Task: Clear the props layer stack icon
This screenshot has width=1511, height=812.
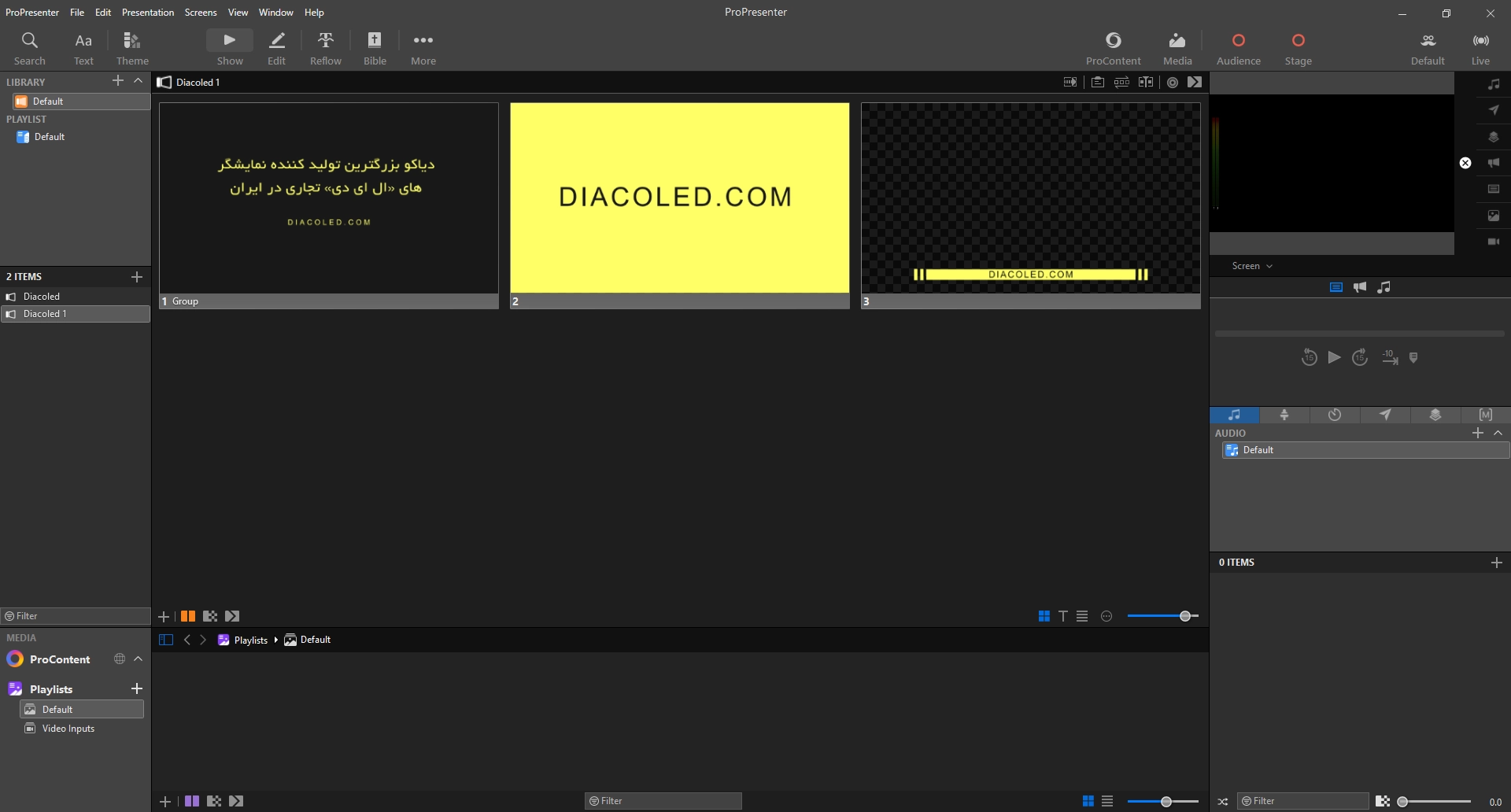Action: point(1494,137)
